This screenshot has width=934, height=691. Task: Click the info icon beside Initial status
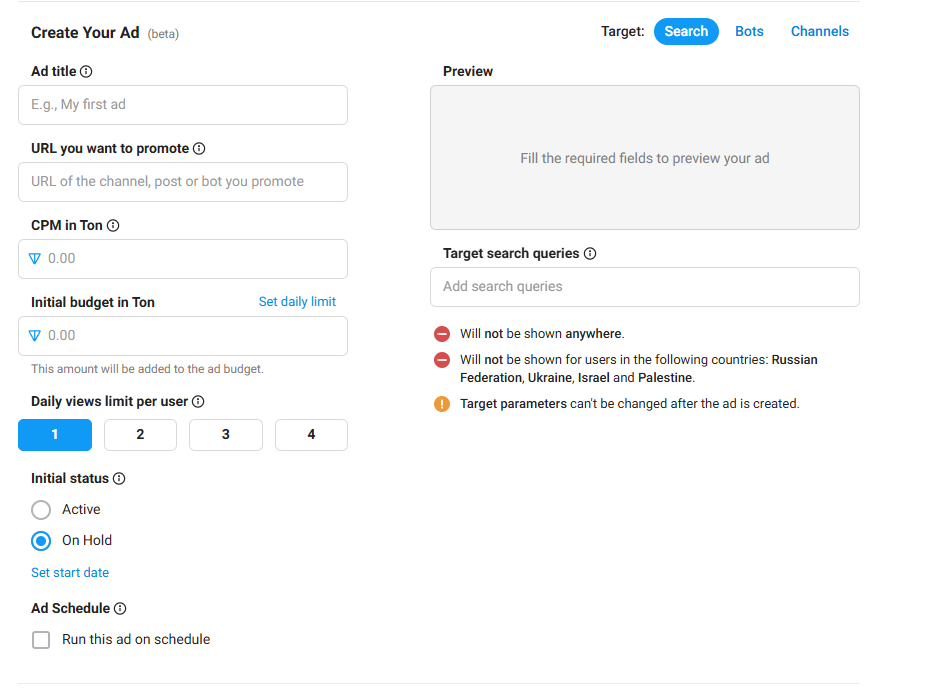point(119,479)
